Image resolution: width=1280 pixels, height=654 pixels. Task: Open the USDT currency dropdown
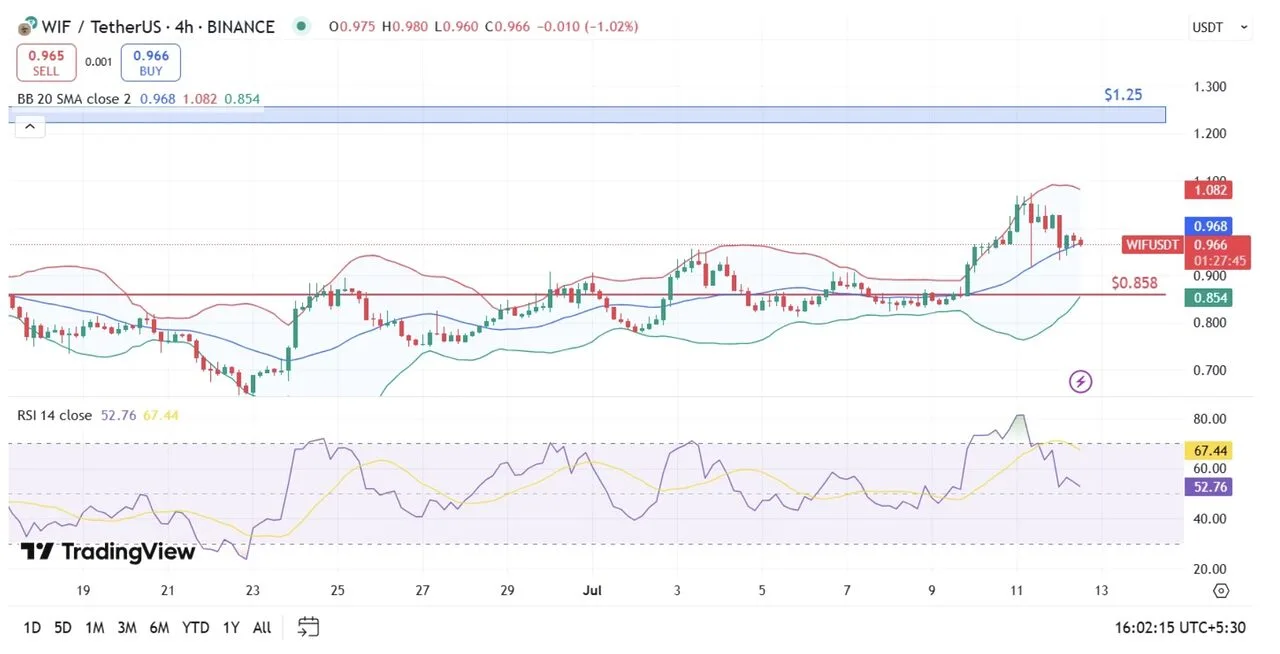1220,28
